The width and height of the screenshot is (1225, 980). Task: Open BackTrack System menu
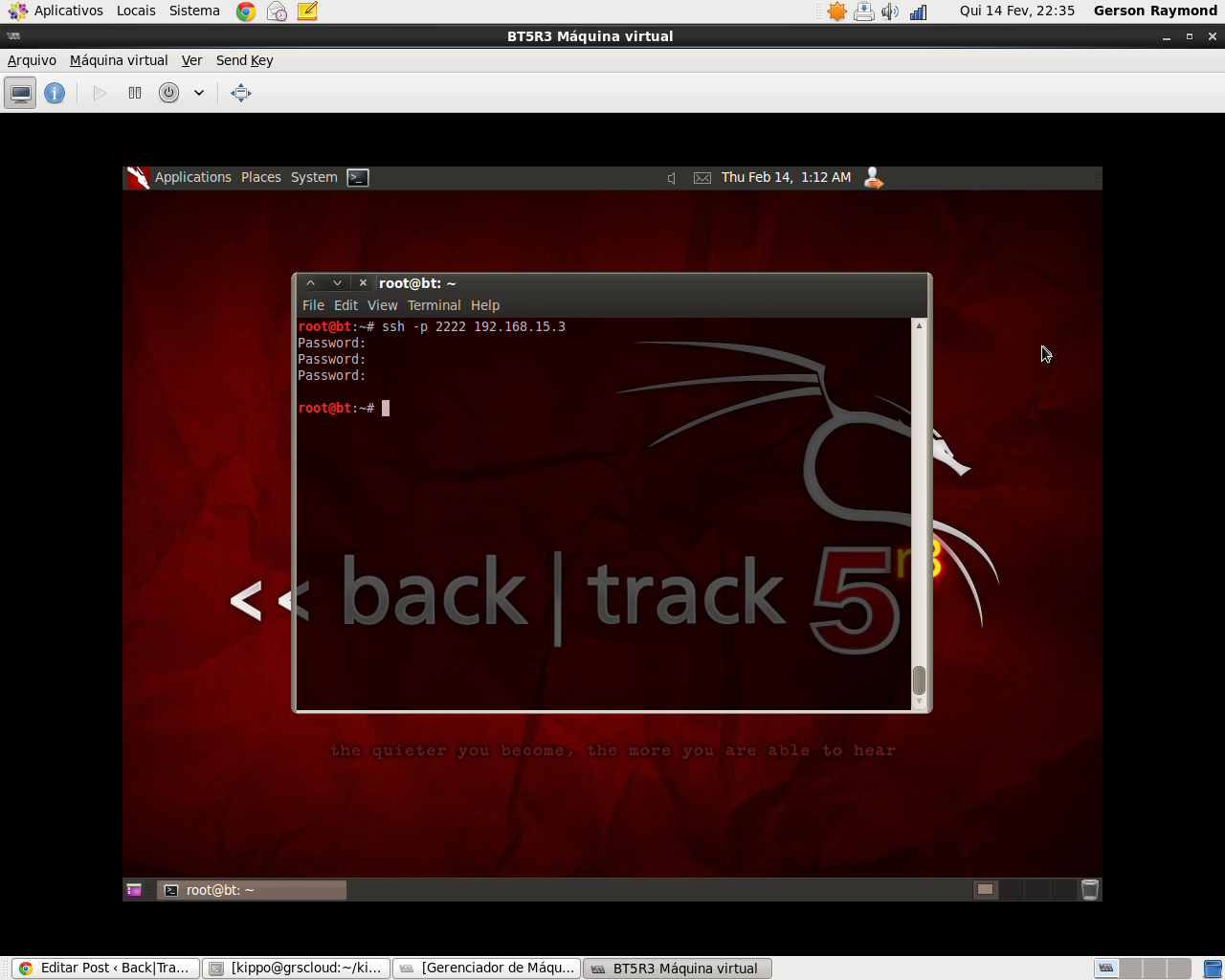pos(314,177)
